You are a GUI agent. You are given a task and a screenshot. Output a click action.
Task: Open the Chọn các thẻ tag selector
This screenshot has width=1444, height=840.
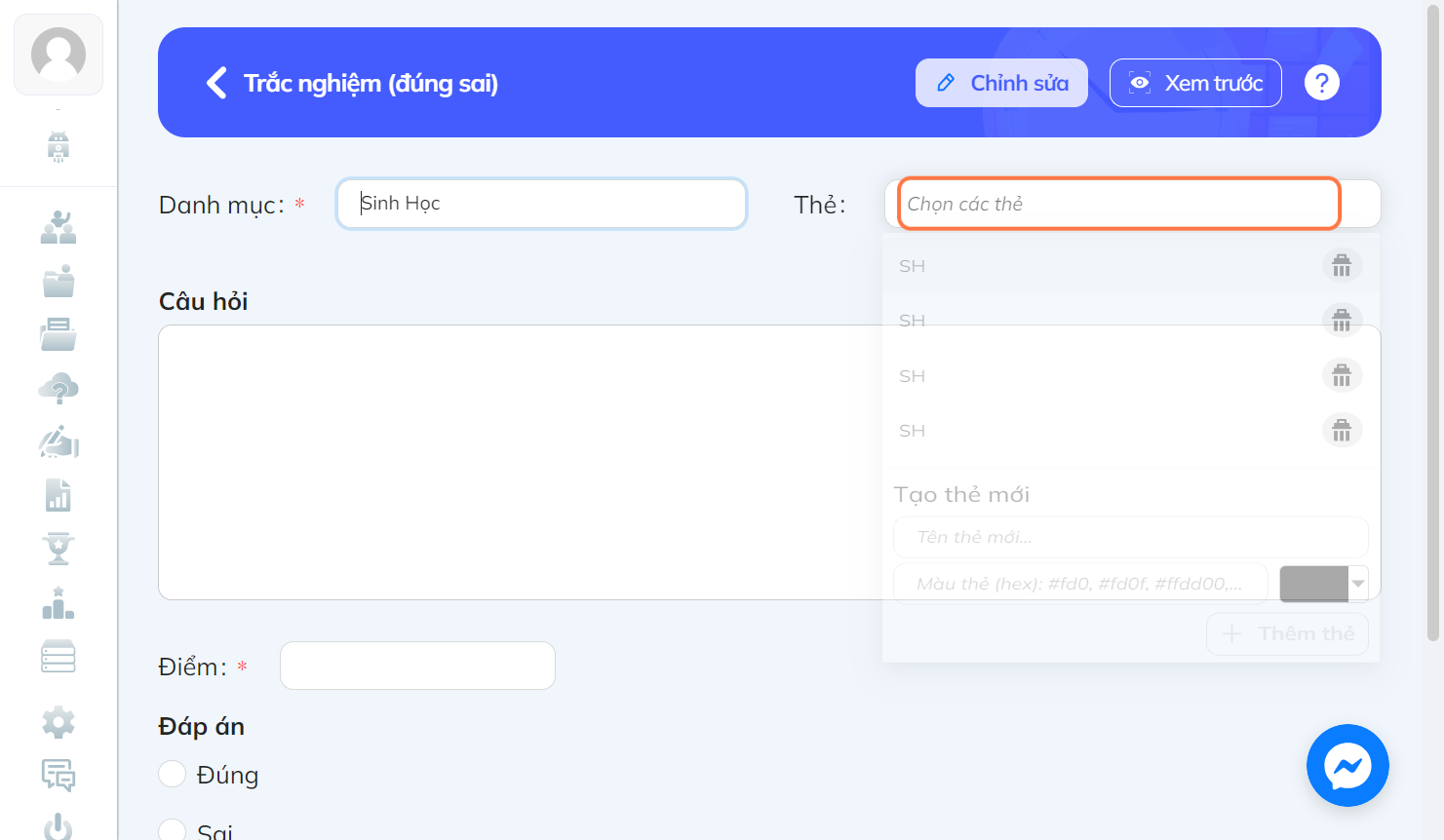click(x=1118, y=204)
